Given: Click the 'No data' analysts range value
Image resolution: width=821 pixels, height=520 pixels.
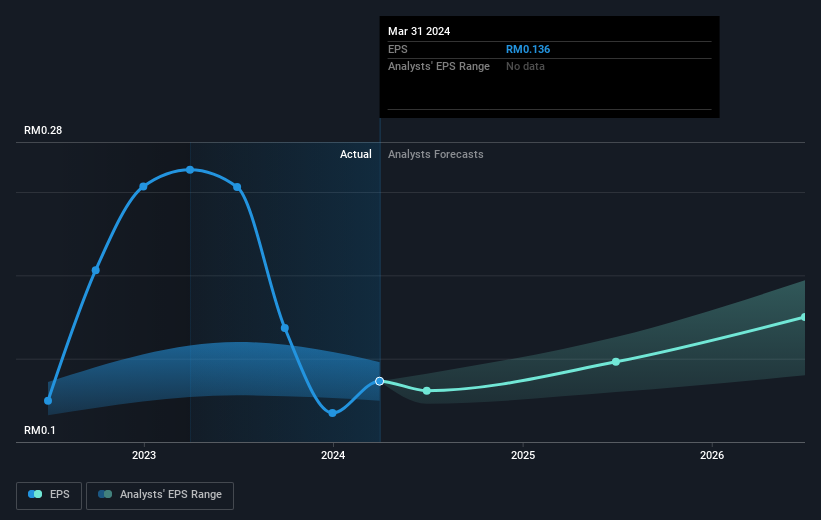Looking at the screenshot, I should pyautogui.click(x=525, y=67).
